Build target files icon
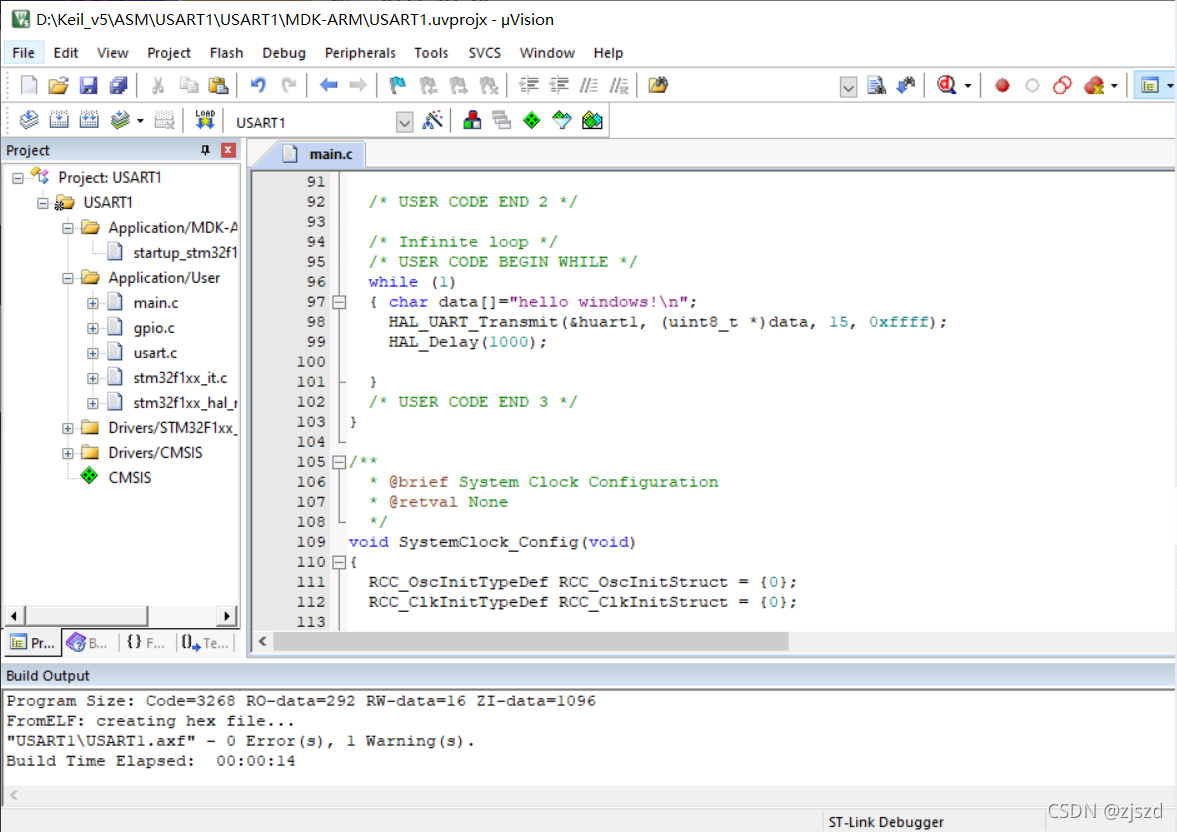The image size is (1177, 832). [59, 120]
